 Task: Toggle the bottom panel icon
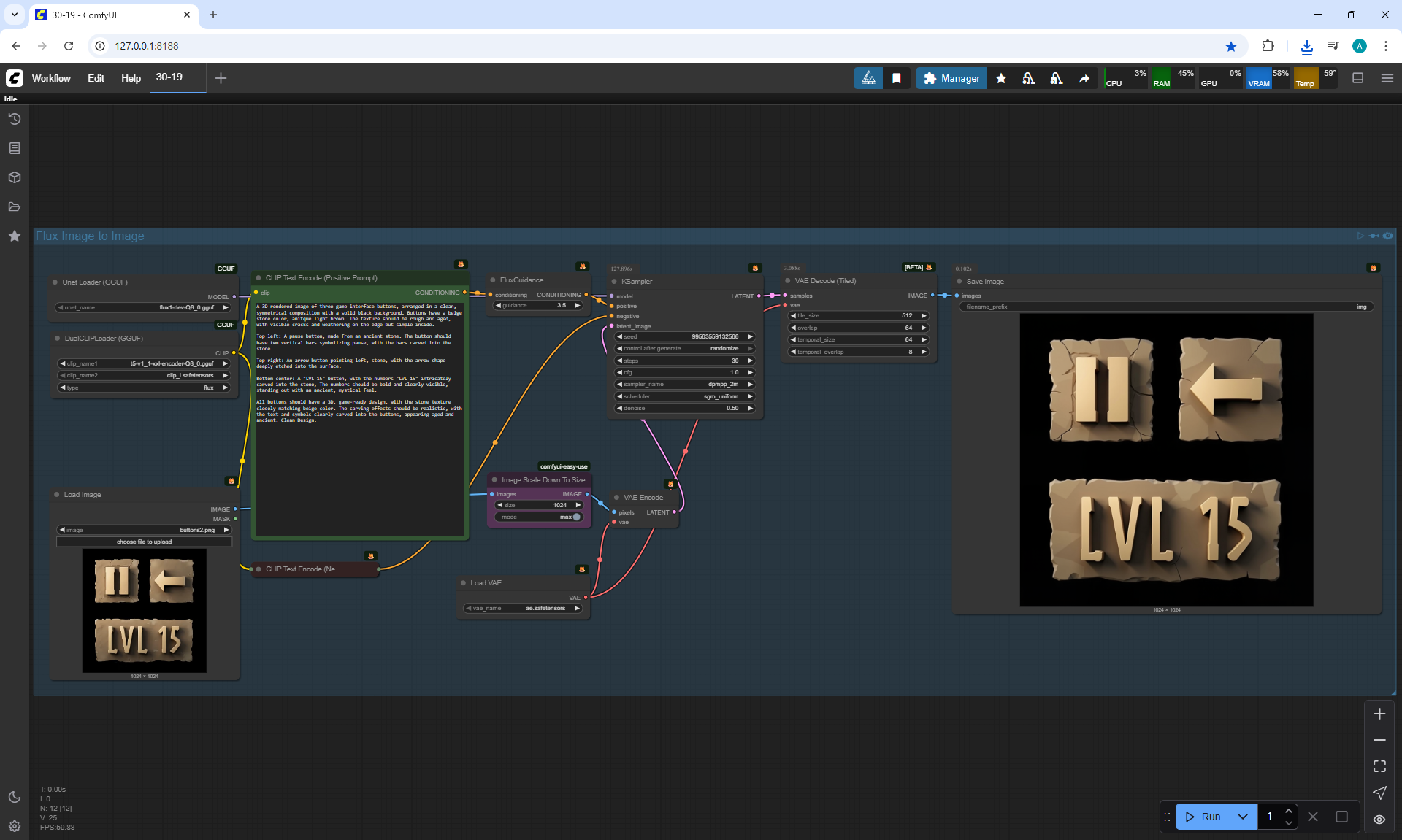(1357, 78)
